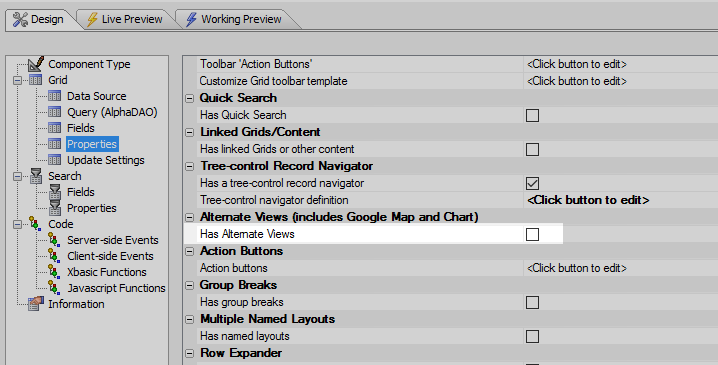Select the Server-side Events icon
Viewport: 718px width, 365px height.
(x=54, y=240)
